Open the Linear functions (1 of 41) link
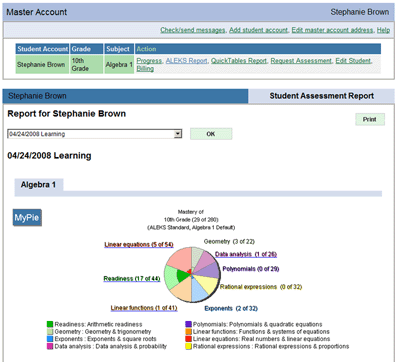The image size is (400, 362). (144, 308)
